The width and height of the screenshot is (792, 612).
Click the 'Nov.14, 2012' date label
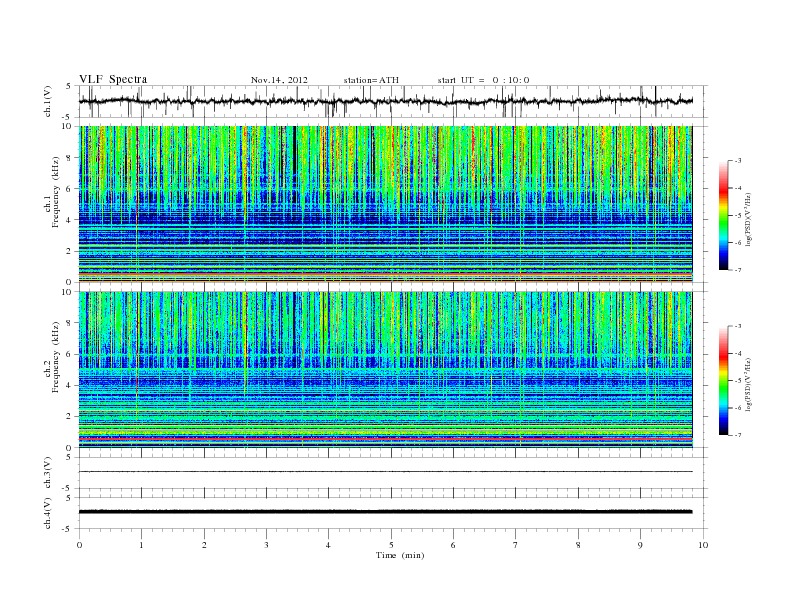[x=279, y=80]
